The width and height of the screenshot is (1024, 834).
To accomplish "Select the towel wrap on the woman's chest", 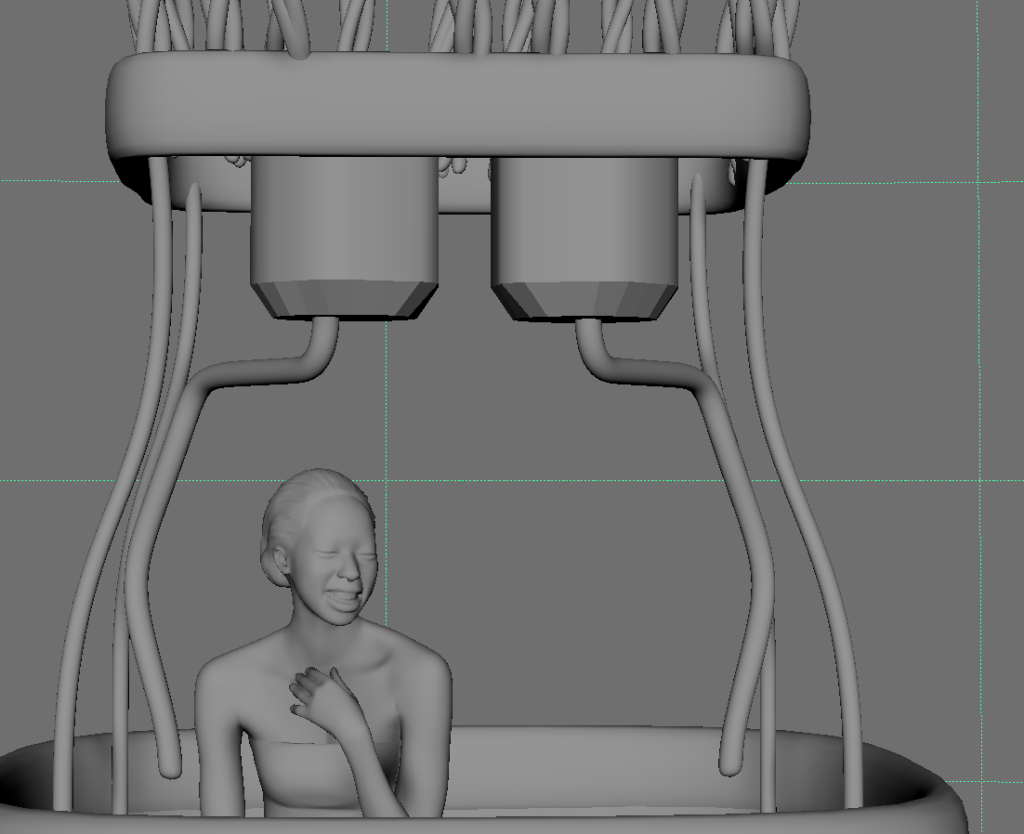I will tap(300, 775).
